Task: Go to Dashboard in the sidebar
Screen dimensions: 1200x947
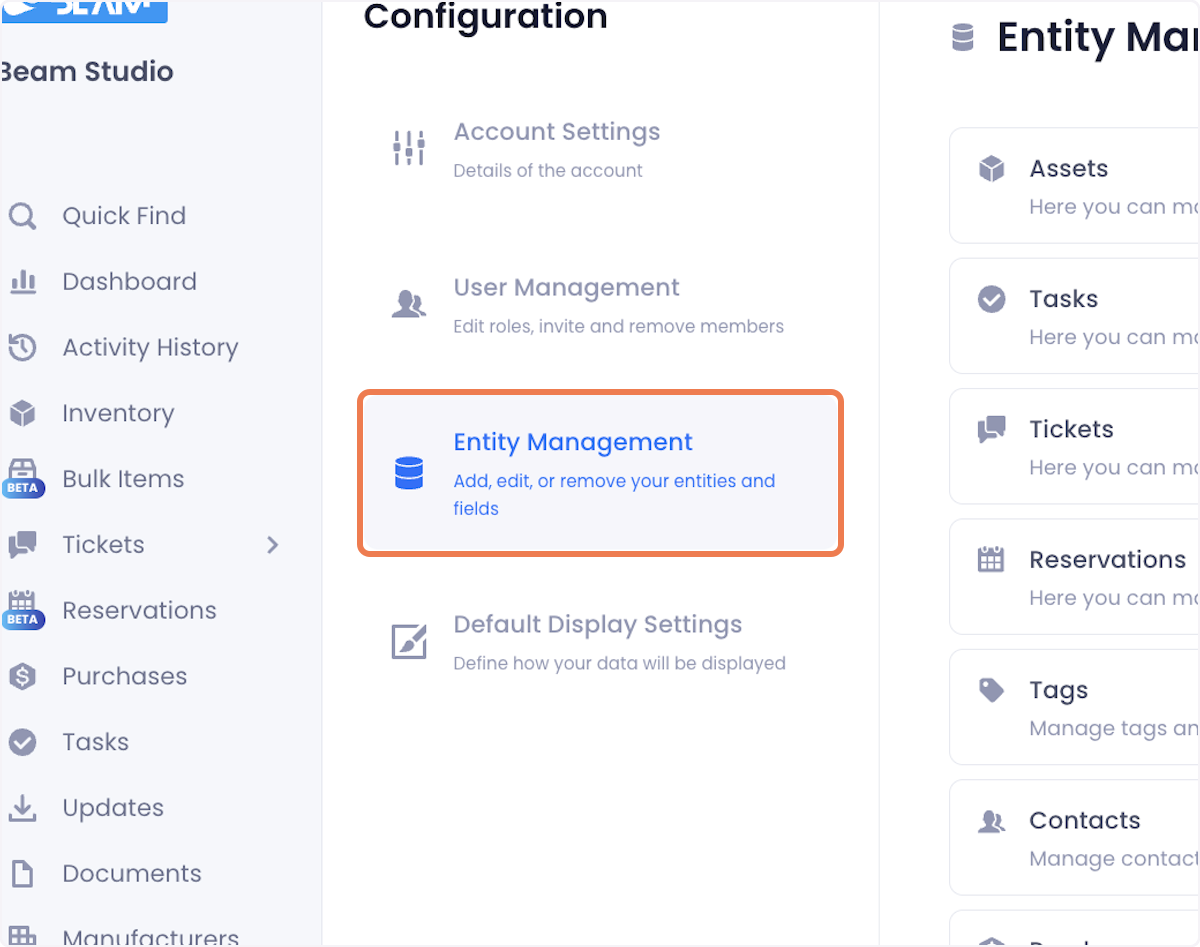Action: [x=129, y=282]
